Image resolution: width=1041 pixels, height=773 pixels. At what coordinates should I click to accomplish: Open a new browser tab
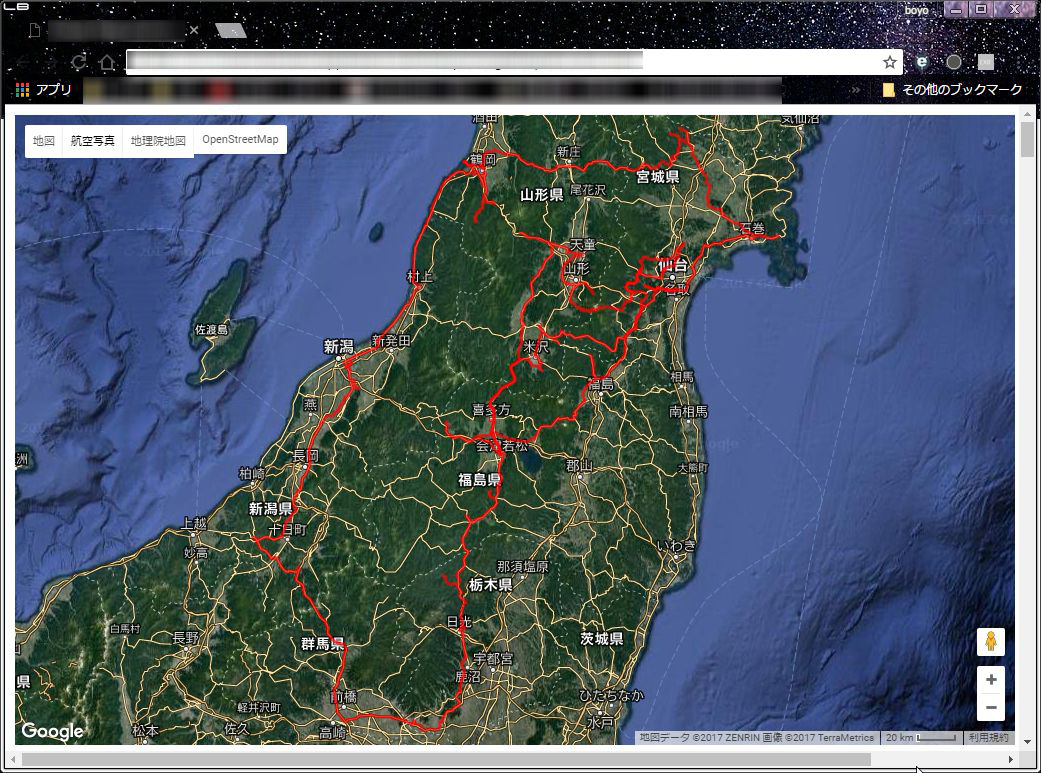tap(231, 31)
